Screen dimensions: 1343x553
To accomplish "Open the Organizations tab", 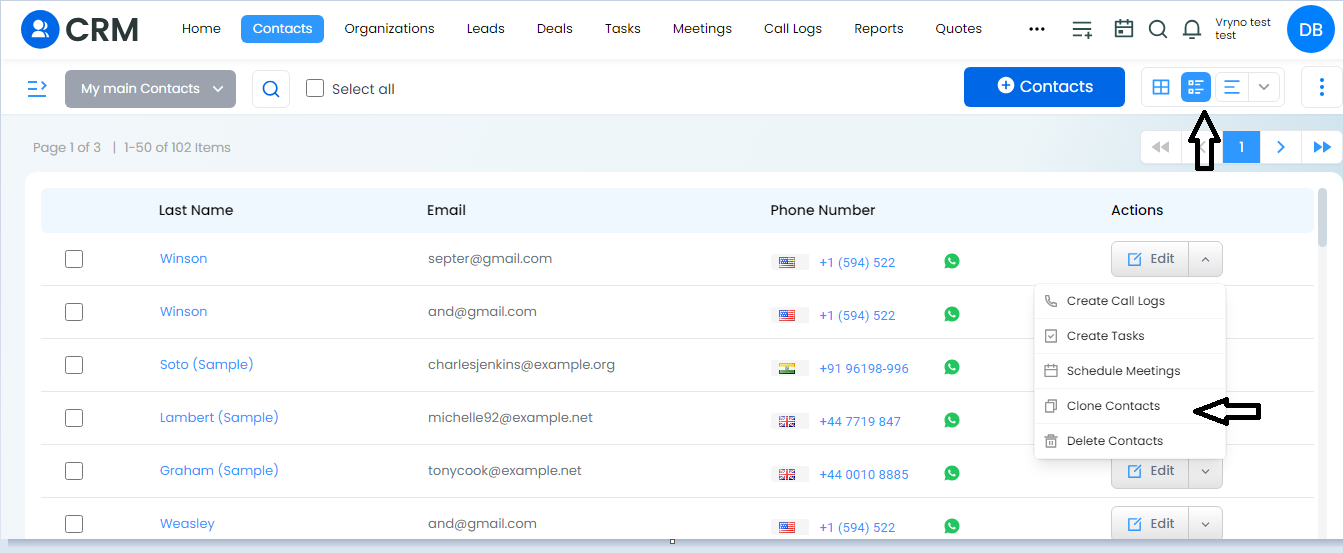I will 389,29.
